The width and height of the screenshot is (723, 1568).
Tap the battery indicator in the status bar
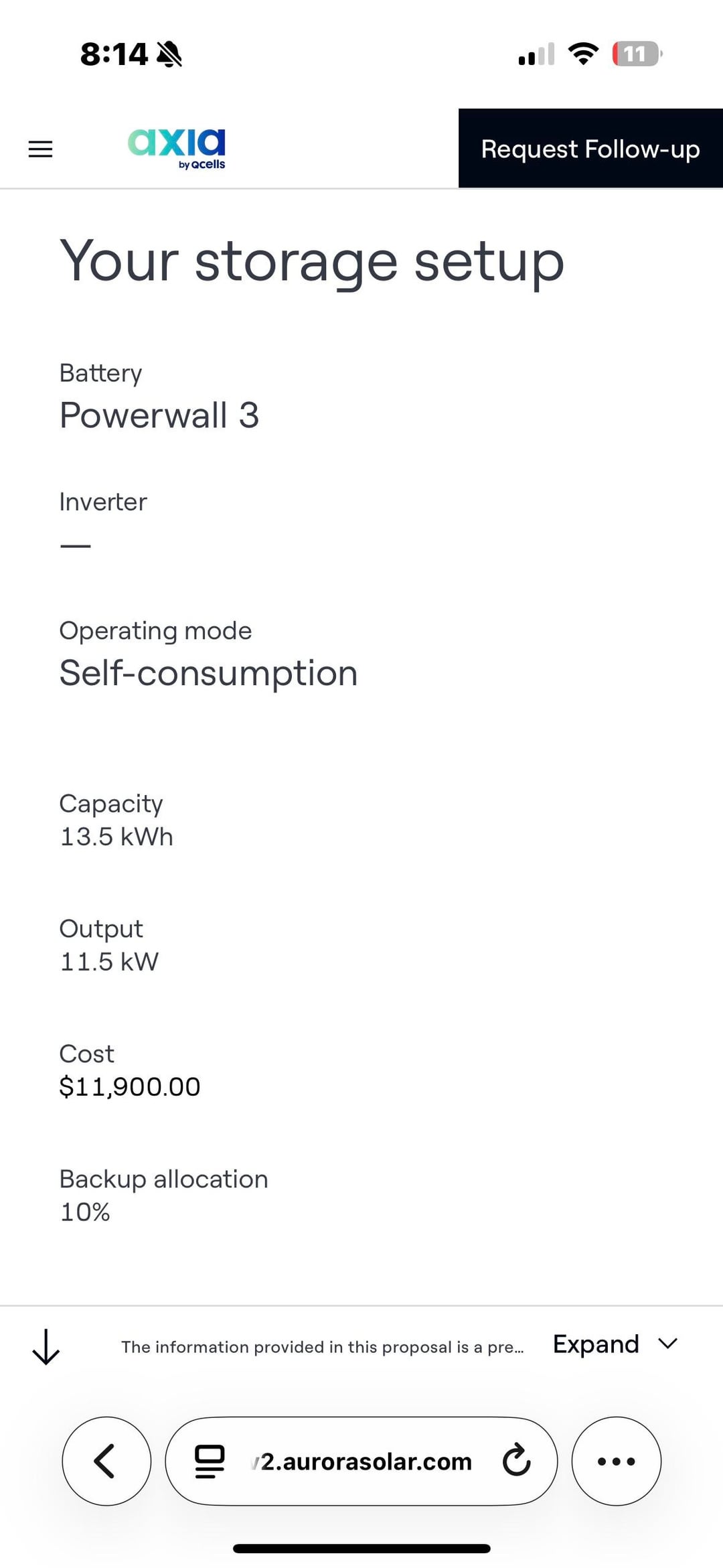click(637, 54)
